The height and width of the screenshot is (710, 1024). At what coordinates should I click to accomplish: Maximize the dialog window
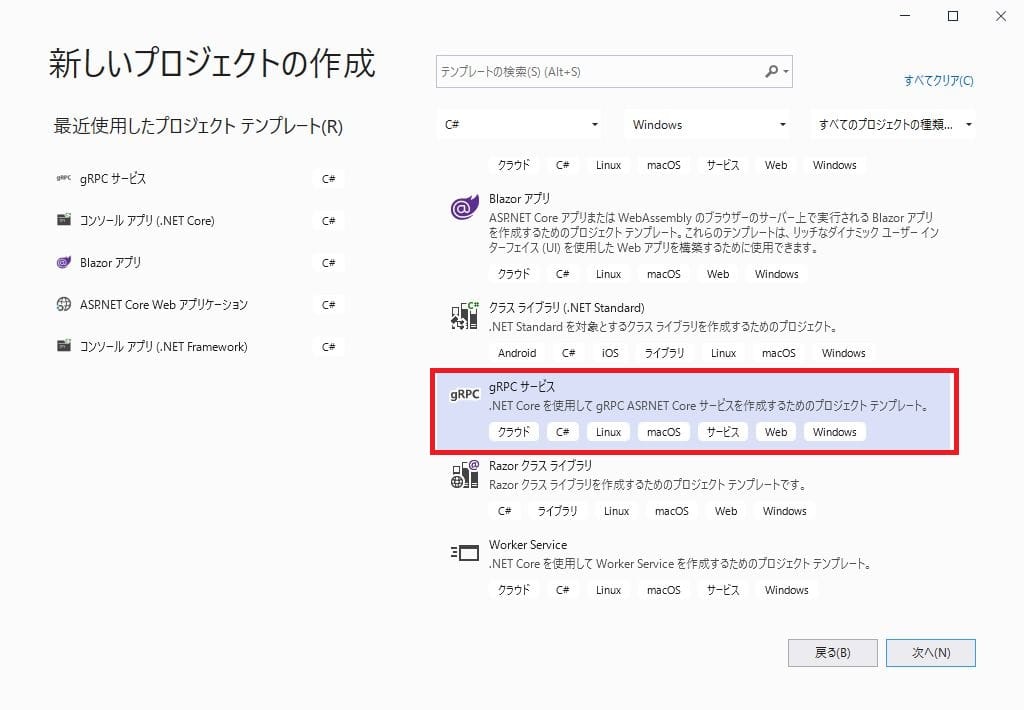coord(953,16)
